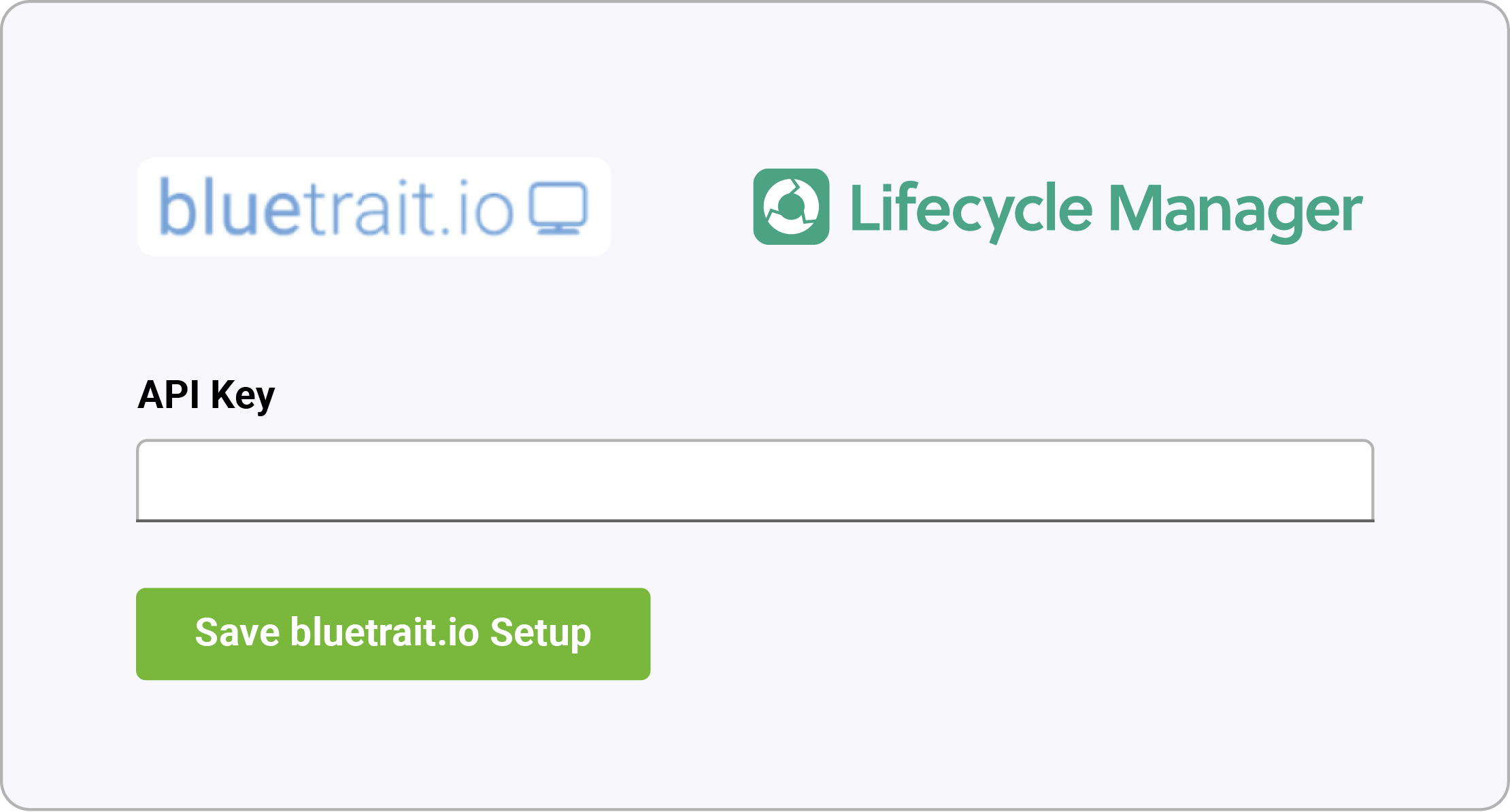This screenshot has width=1510, height=812.
Task: Click the API Key label
Action: (x=206, y=395)
